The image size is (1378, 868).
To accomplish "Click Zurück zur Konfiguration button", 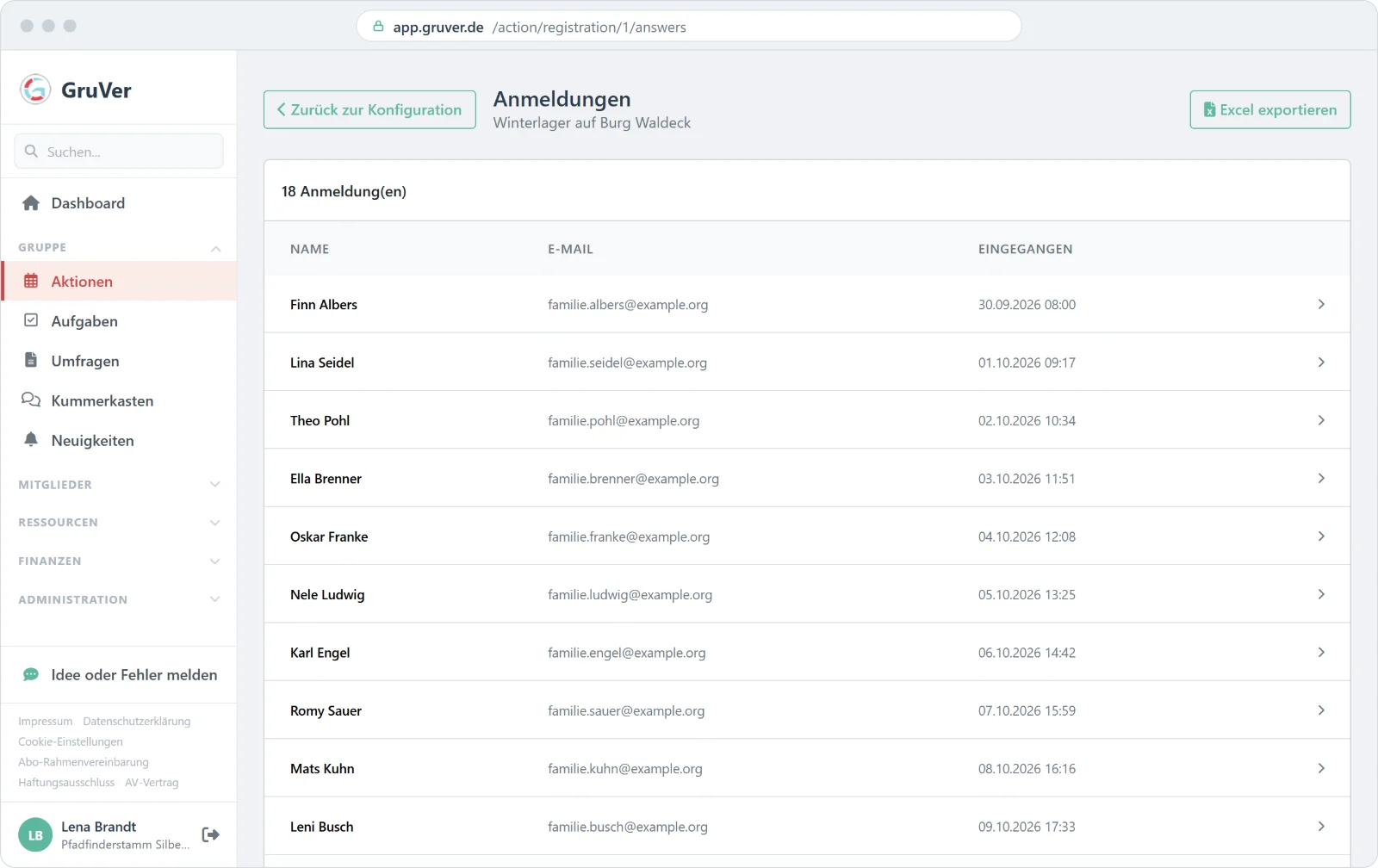I will point(369,109).
